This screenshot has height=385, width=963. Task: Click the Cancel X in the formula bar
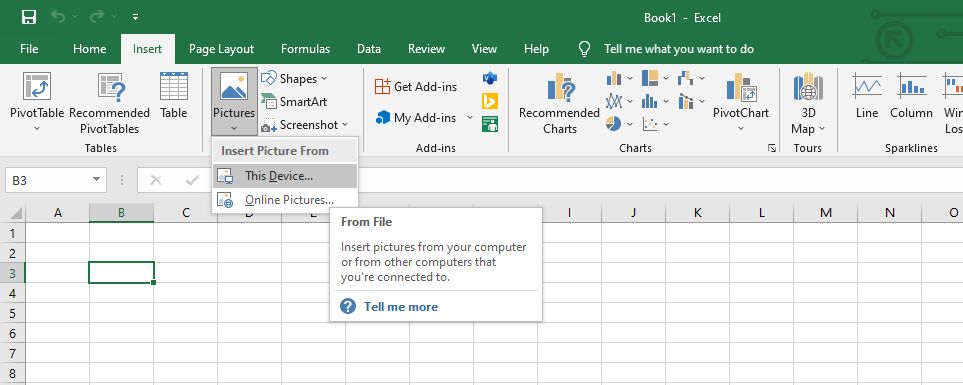point(155,181)
